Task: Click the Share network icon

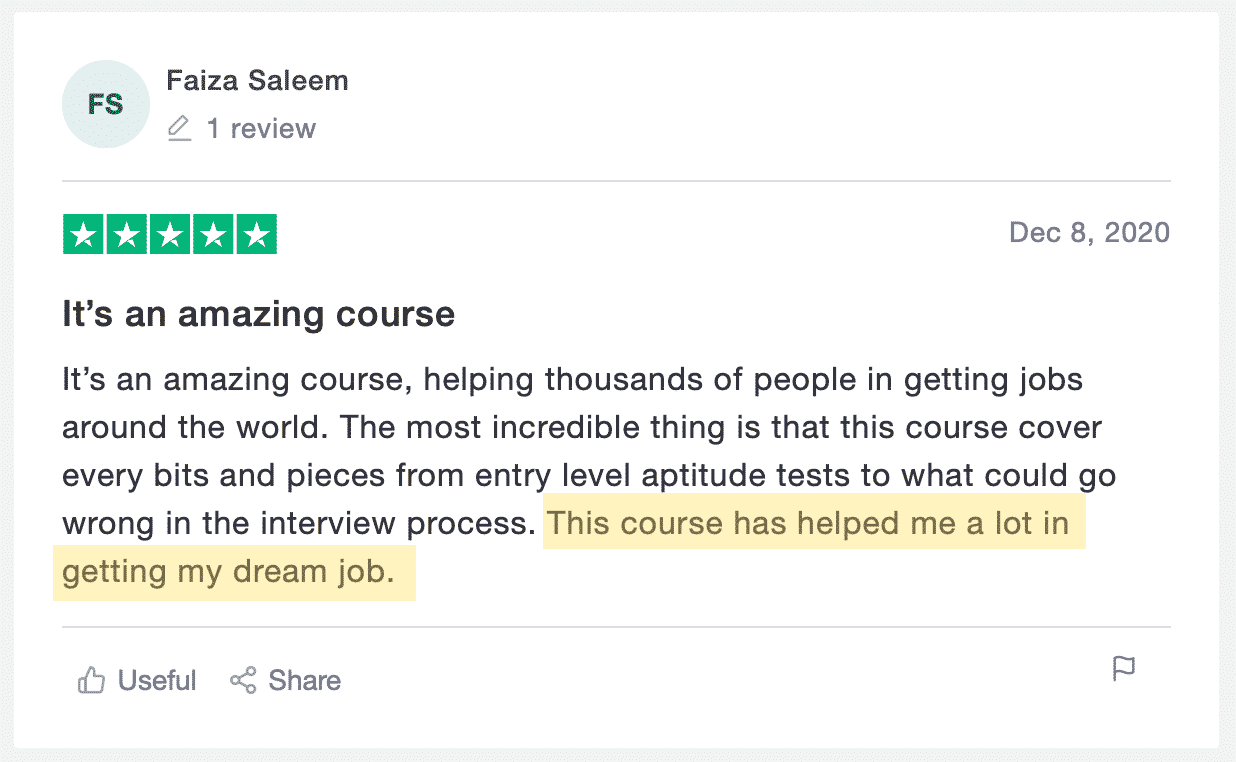Action: 243,681
